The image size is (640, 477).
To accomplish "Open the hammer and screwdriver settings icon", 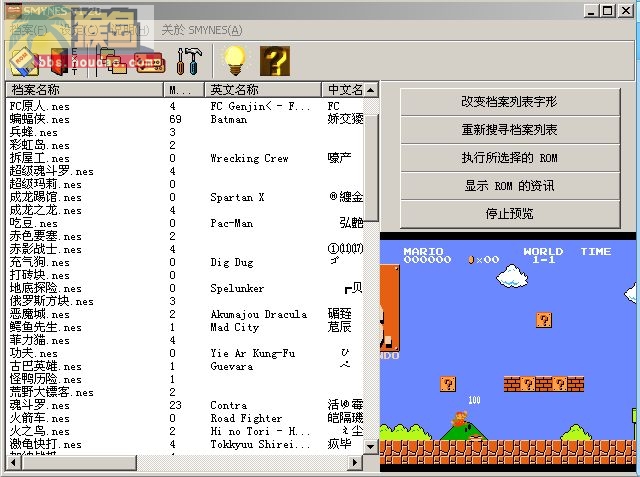I will tap(189, 61).
